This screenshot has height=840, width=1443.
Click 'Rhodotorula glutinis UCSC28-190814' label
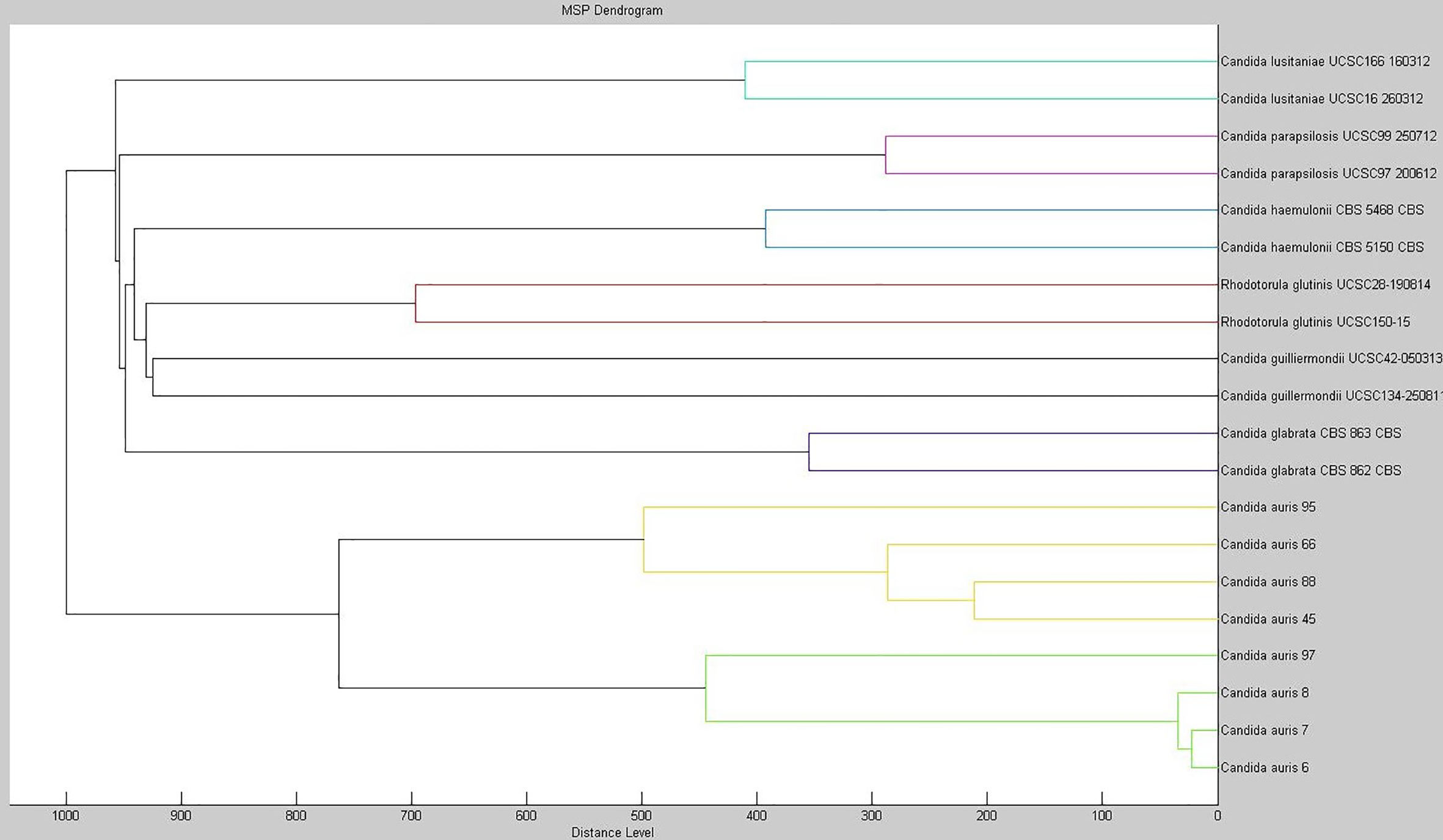click(x=1325, y=285)
